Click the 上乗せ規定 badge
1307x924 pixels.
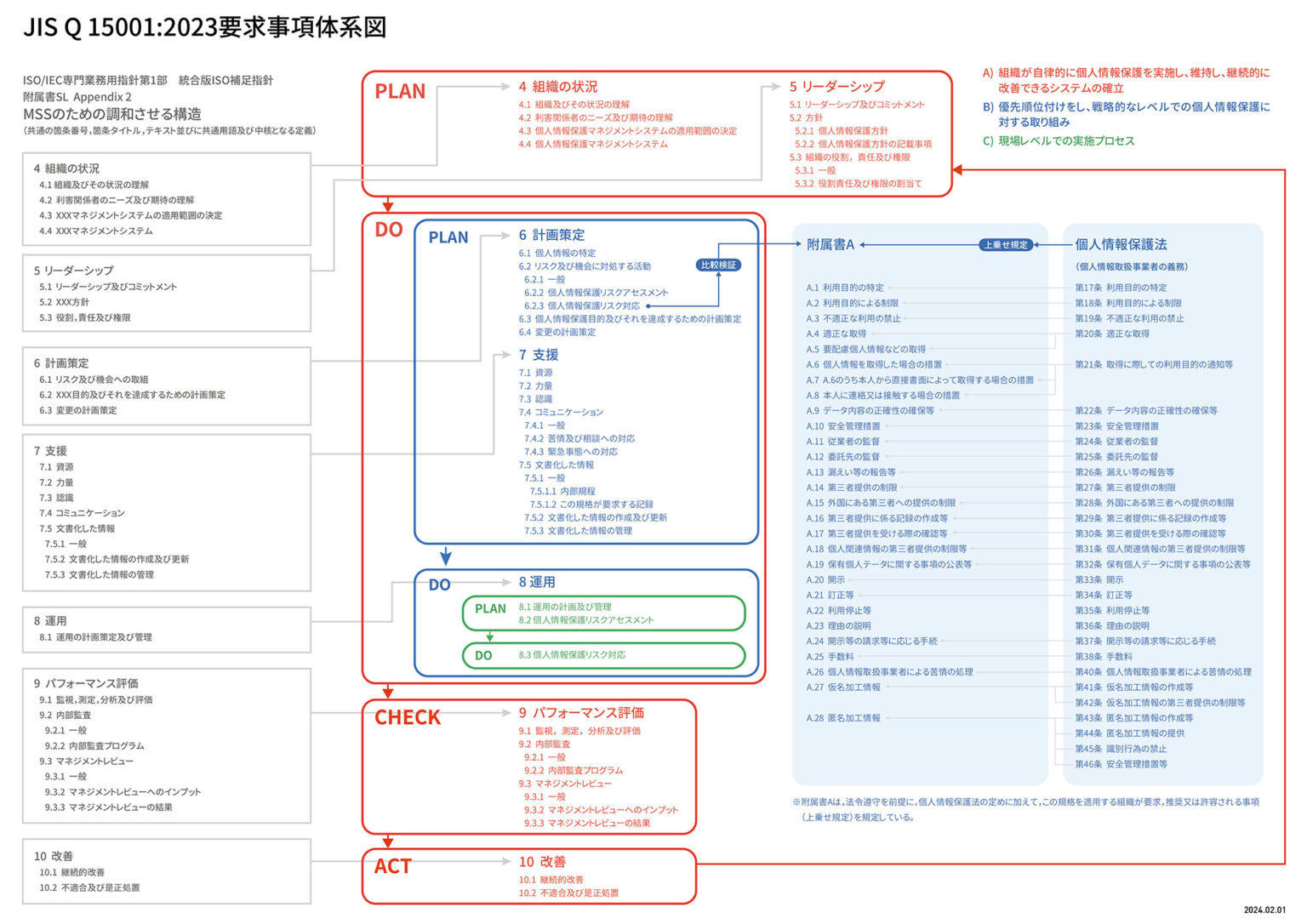pos(1007,244)
